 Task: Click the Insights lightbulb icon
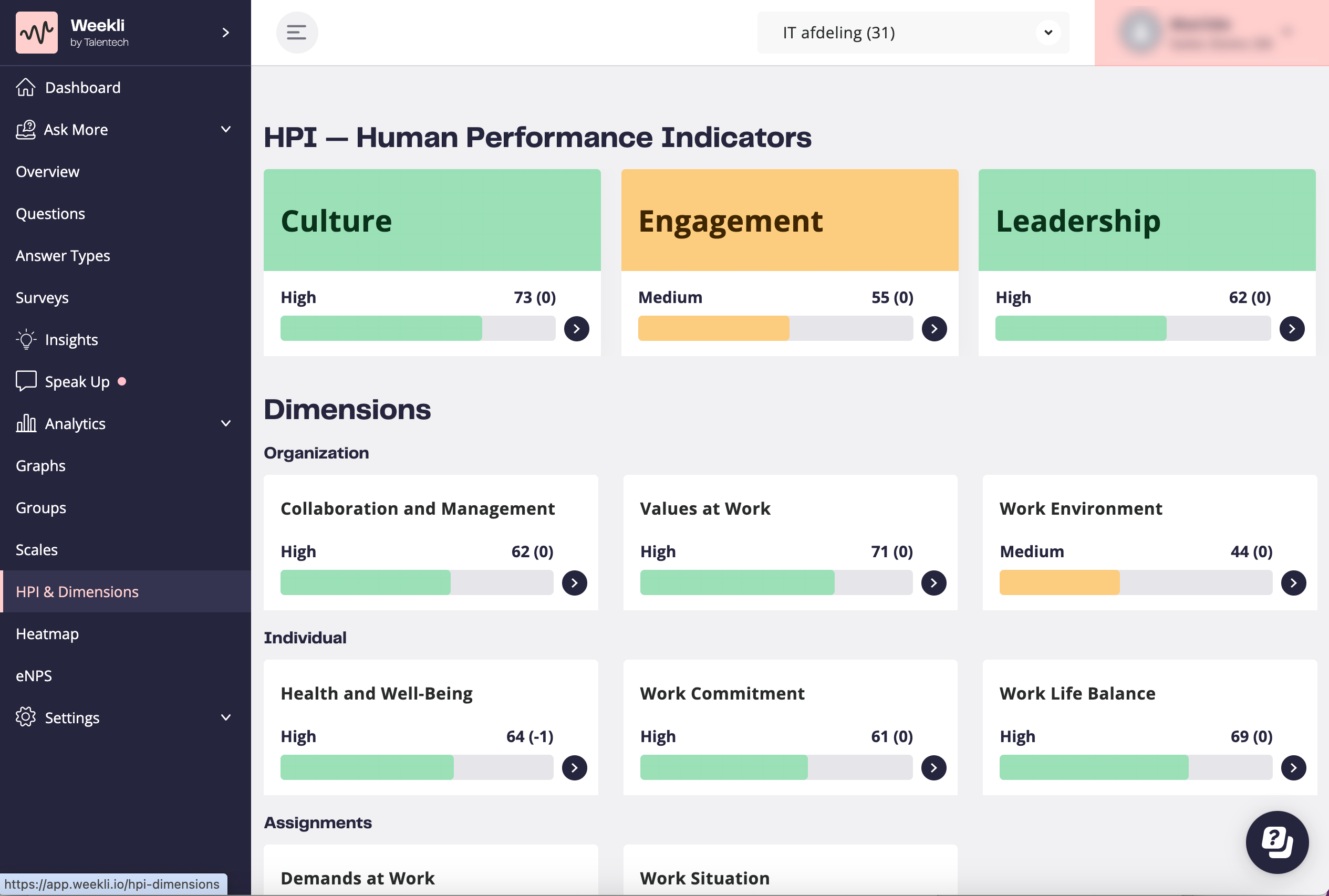pyautogui.click(x=26, y=339)
